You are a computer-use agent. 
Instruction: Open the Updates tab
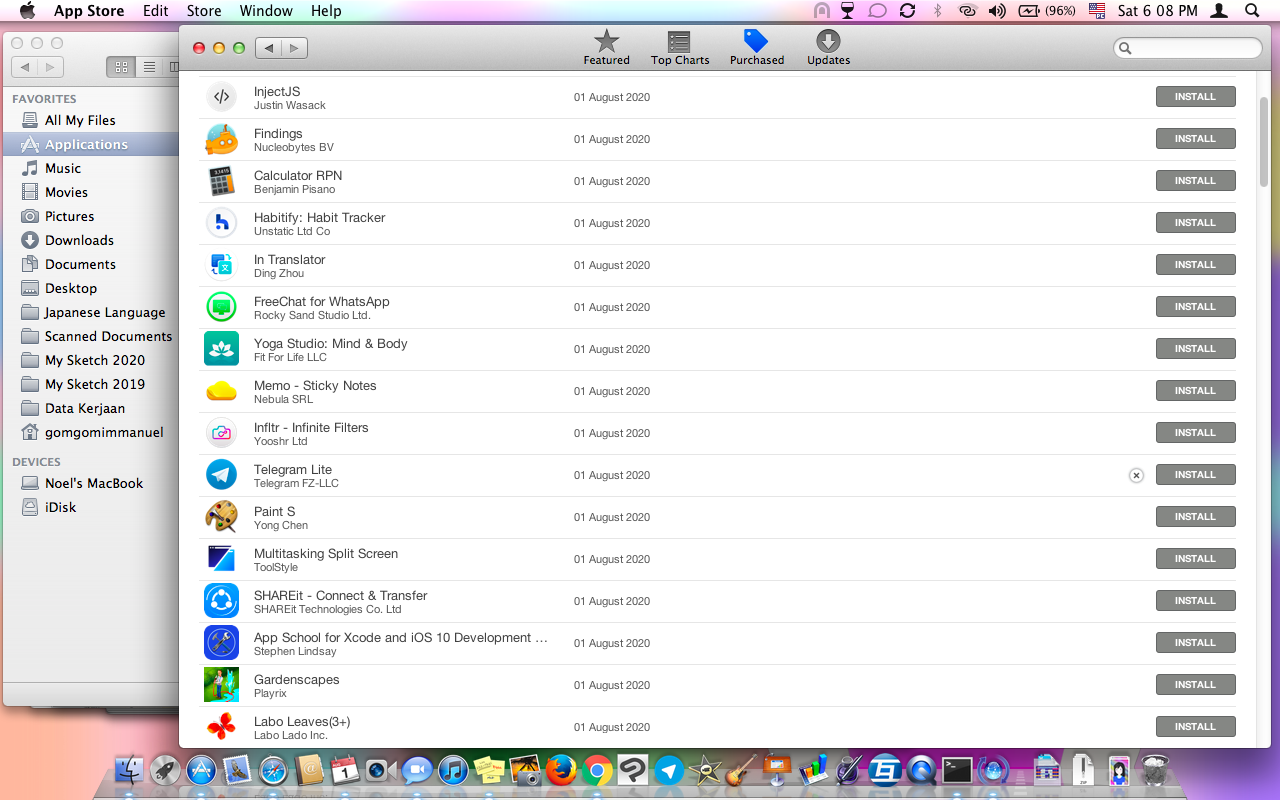pyautogui.click(x=828, y=47)
